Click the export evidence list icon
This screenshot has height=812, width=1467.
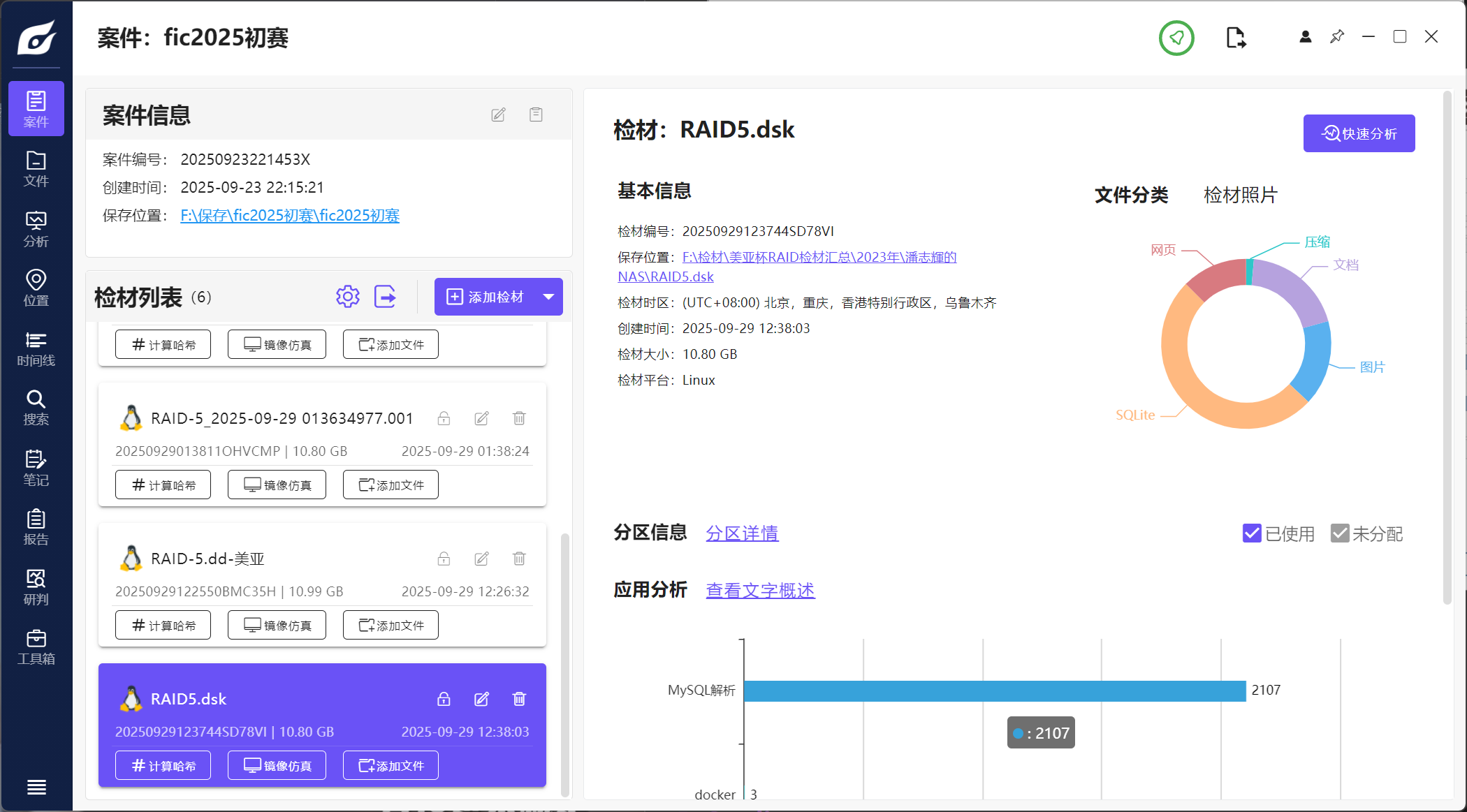click(x=385, y=297)
